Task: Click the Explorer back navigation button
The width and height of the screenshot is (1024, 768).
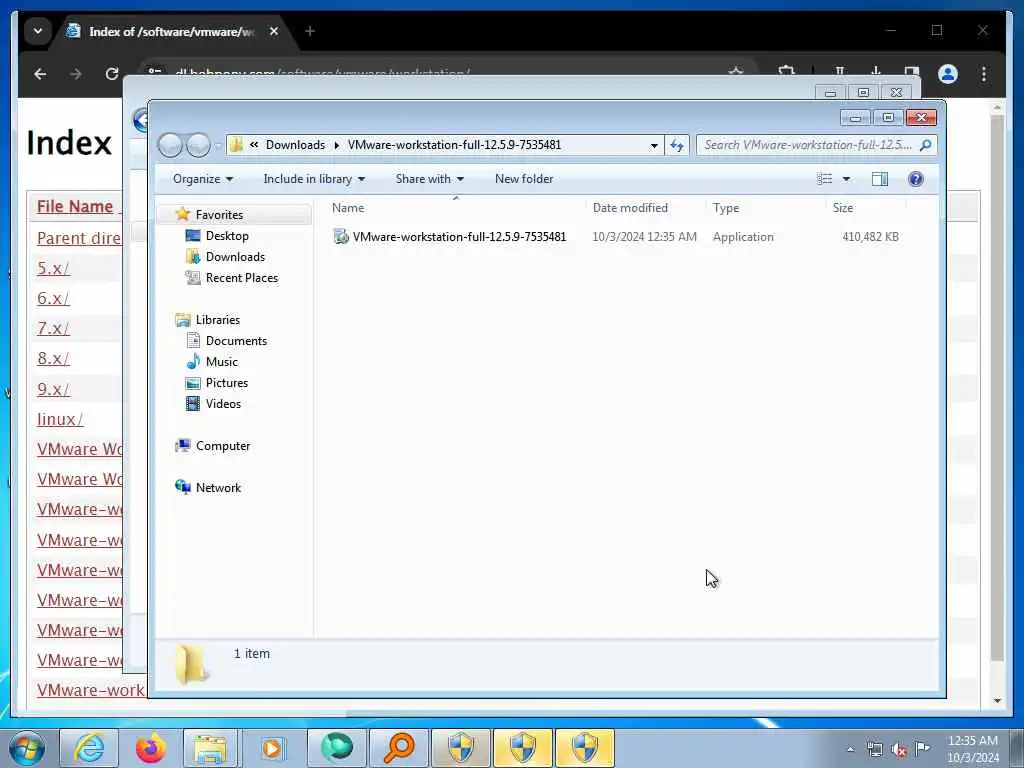Action: (x=170, y=145)
